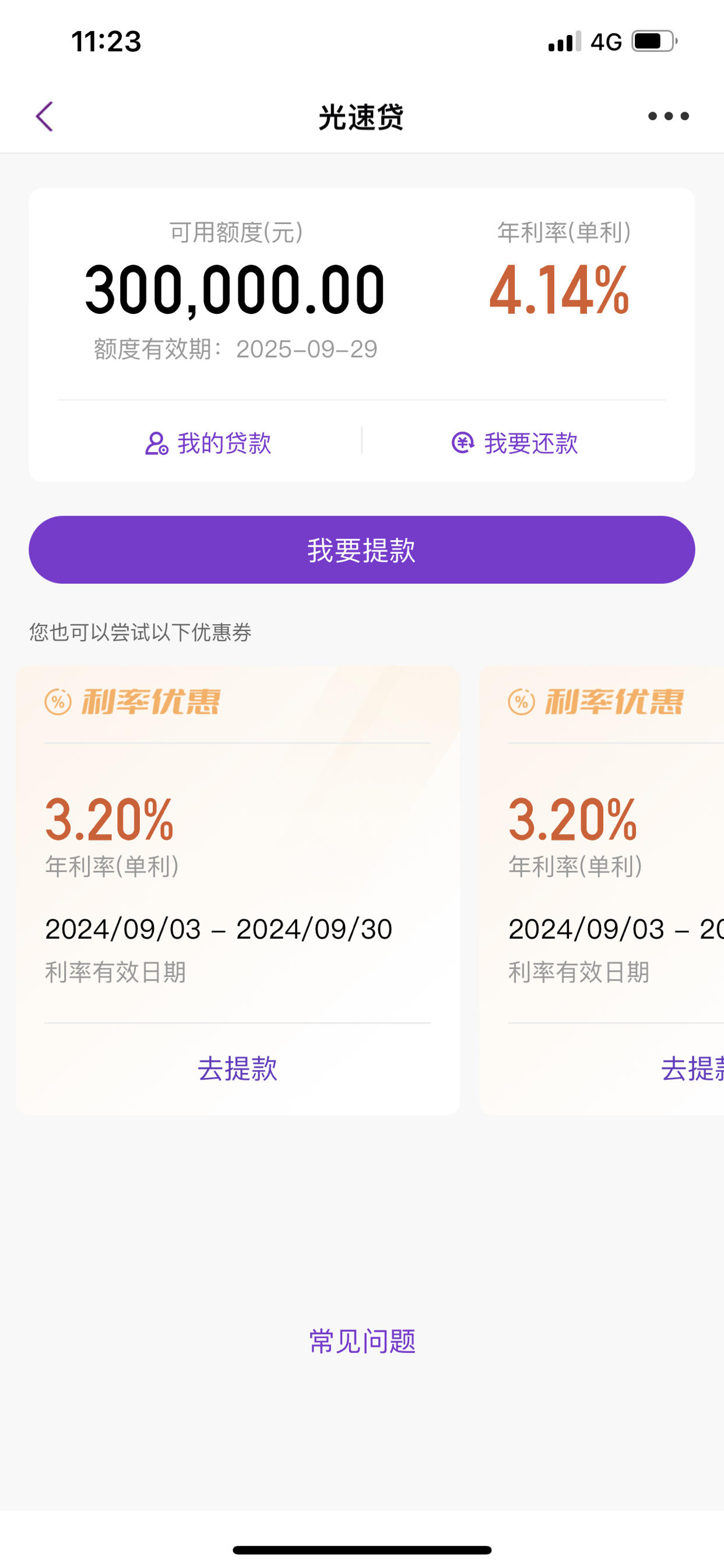The width and height of the screenshot is (724, 1568).
Task: Tap the percent icon on first coupon
Action: click(58, 702)
